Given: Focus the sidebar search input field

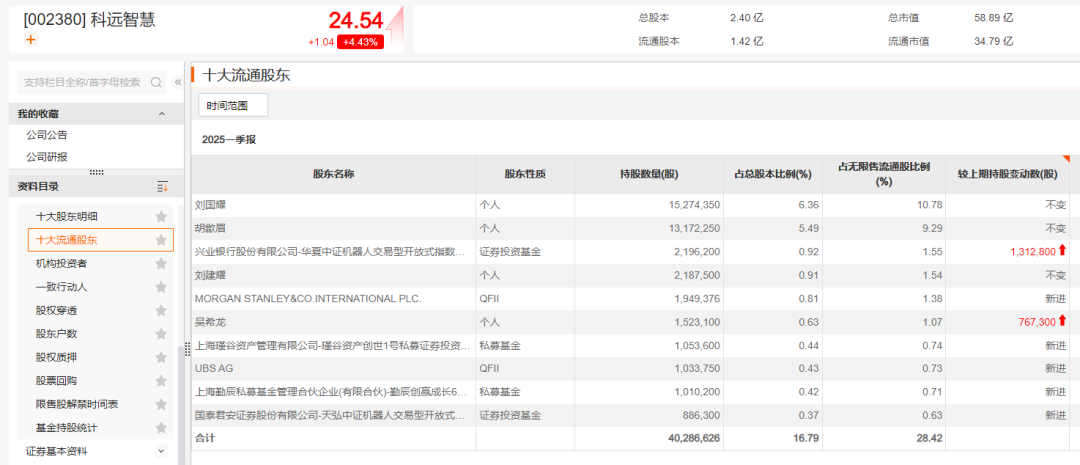Looking at the screenshot, I should tap(82, 82).
